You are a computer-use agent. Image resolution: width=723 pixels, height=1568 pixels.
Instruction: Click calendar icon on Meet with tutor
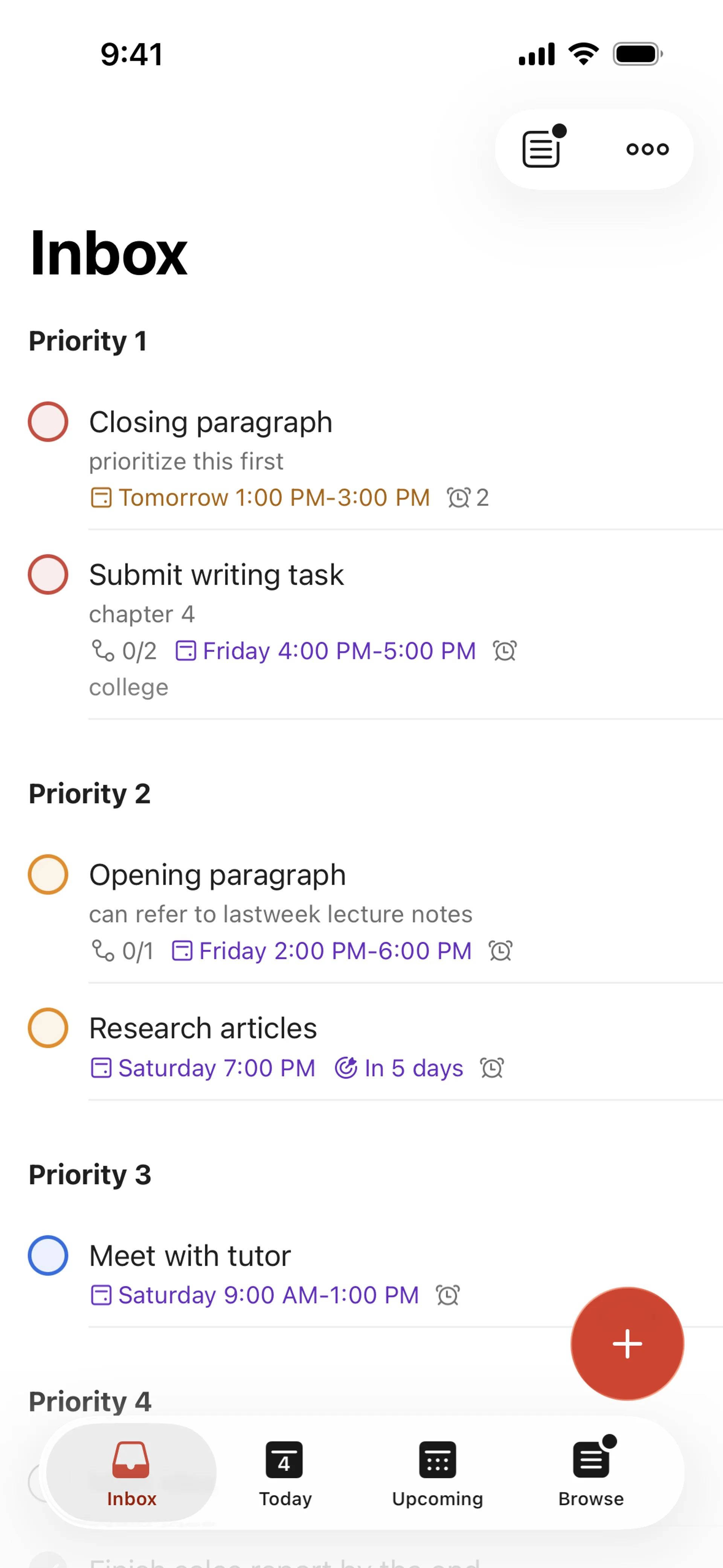click(x=101, y=1295)
